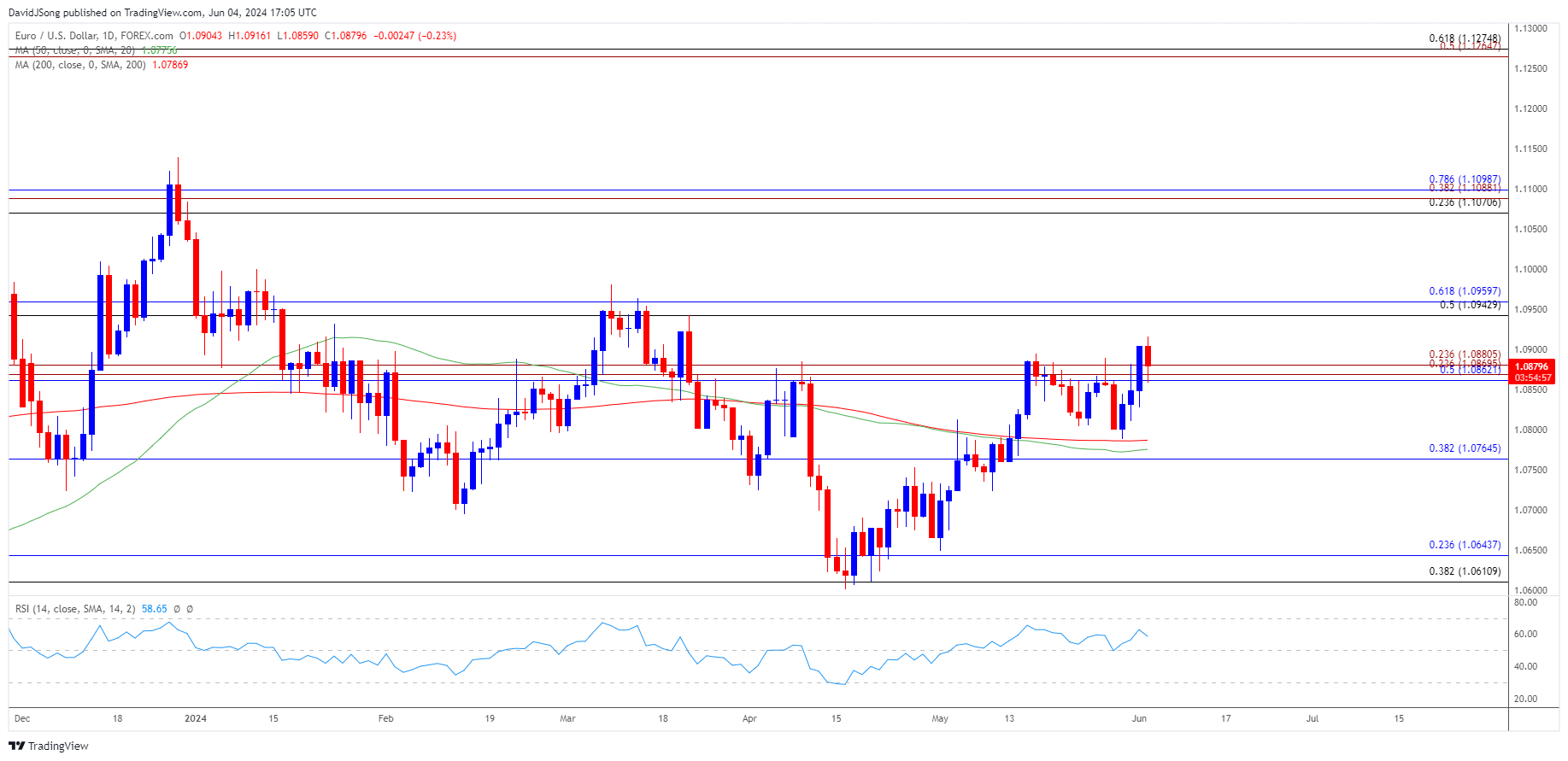1568x761 pixels.
Task: Click 1.11500 on the price axis
Action: (x=1530, y=149)
